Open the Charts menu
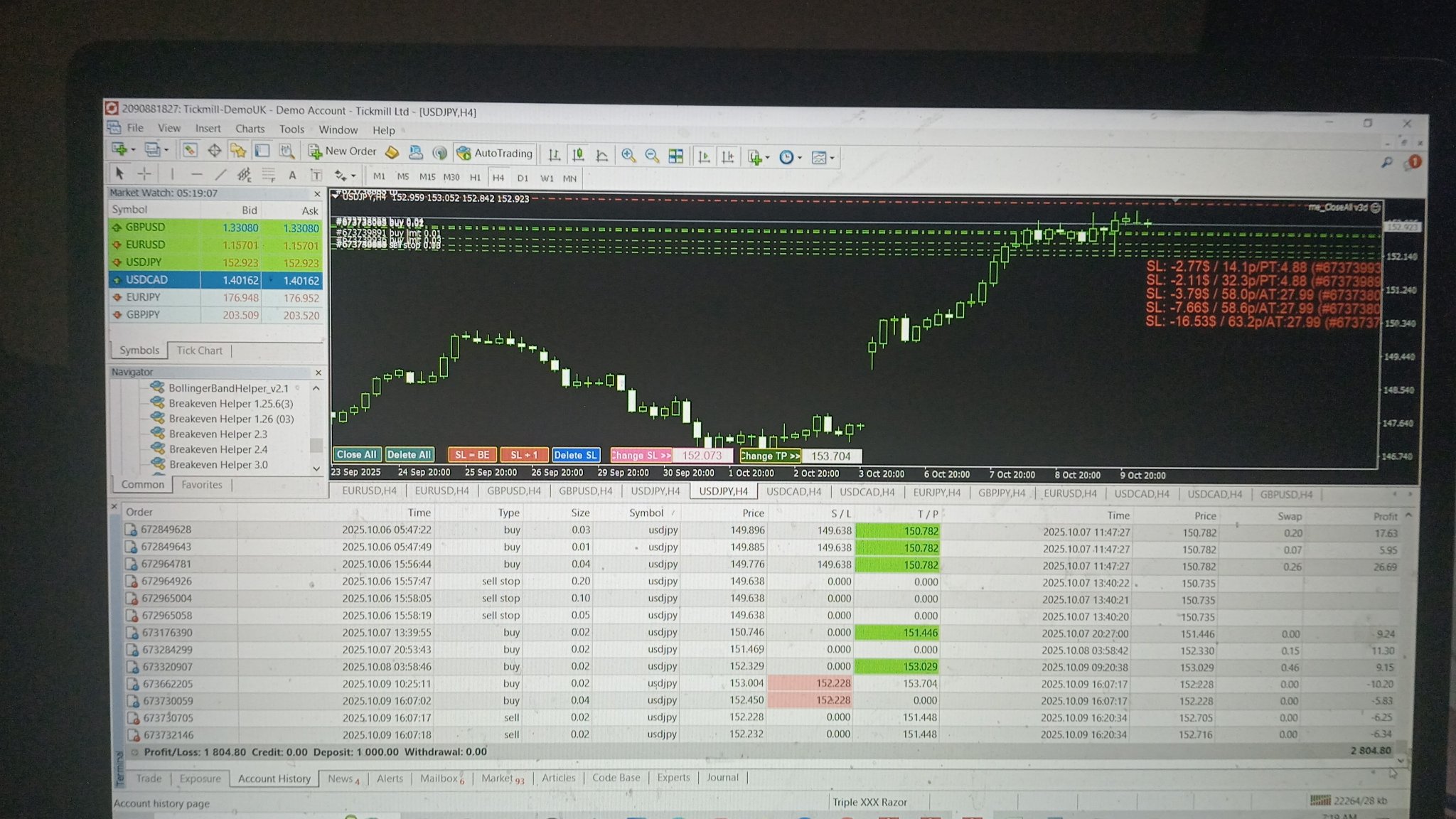This screenshot has height=819, width=1456. coord(250,129)
